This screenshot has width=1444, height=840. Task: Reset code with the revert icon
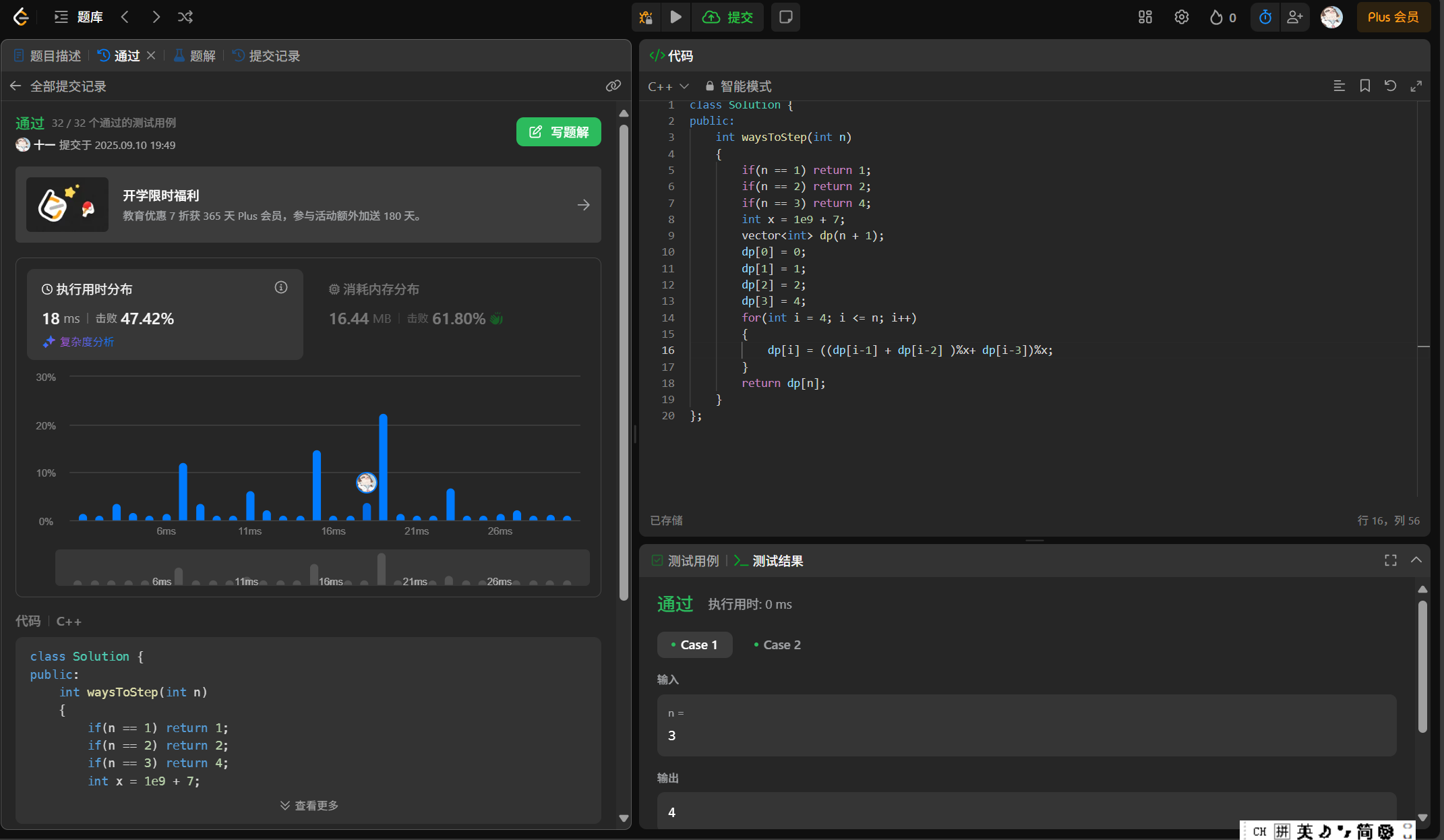pyautogui.click(x=1390, y=86)
